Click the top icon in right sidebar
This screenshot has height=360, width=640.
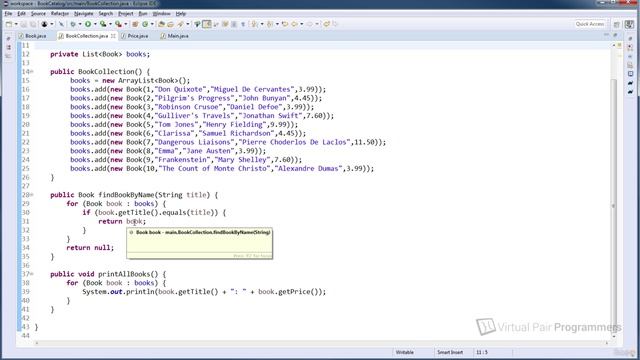coord(630,39)
